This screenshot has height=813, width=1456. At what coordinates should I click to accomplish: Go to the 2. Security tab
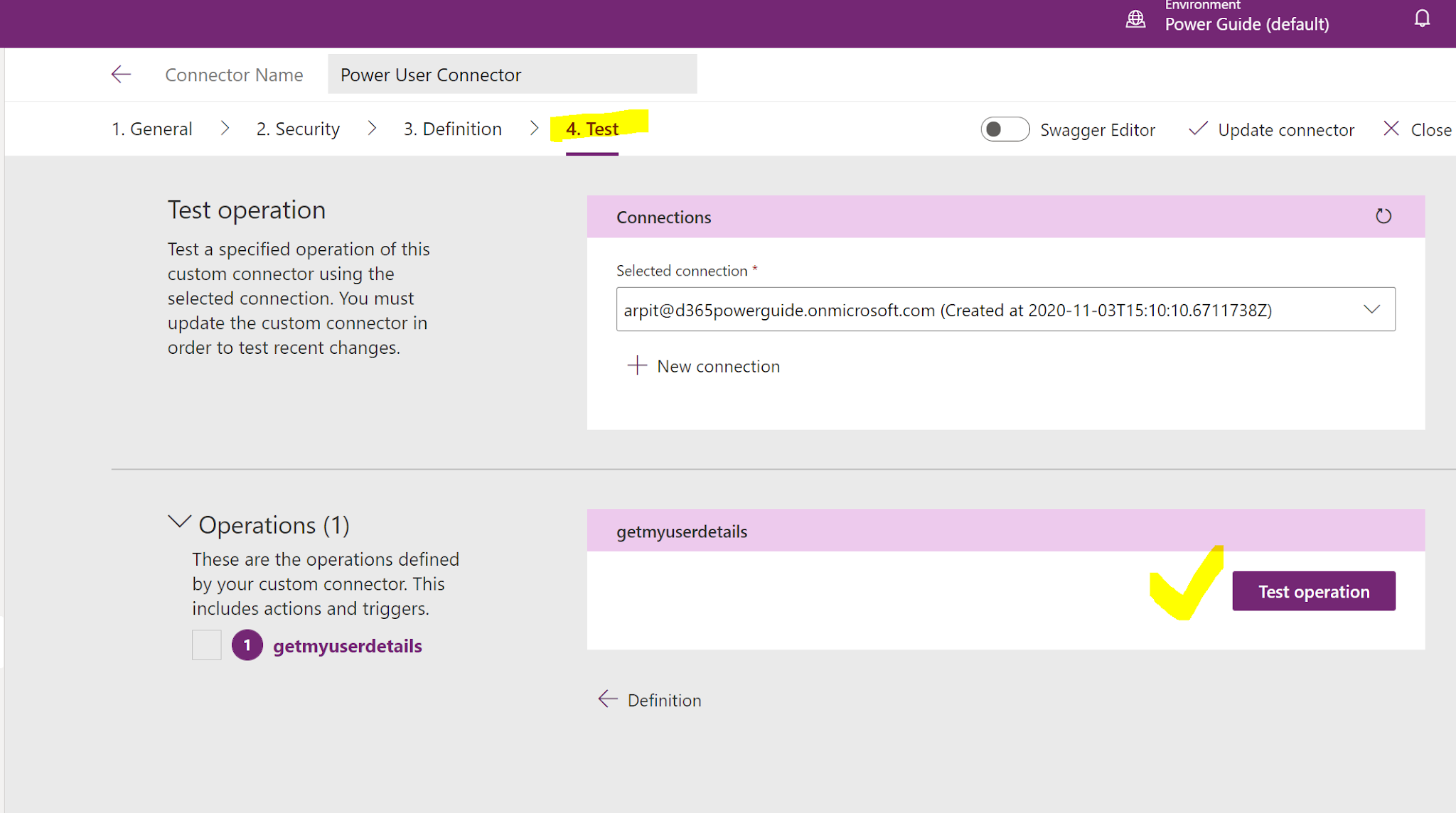298,129
